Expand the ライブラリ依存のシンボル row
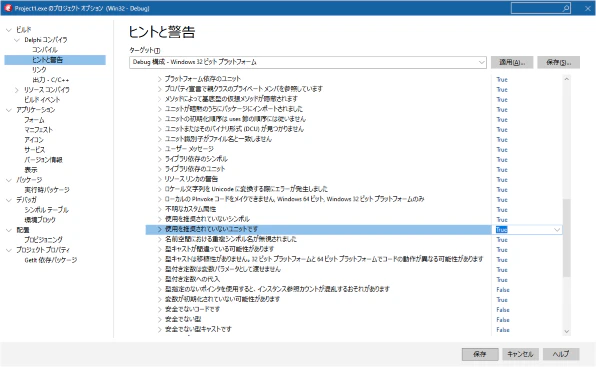The image size is (596, 367). pyautogui.click(x=160, y=159)
